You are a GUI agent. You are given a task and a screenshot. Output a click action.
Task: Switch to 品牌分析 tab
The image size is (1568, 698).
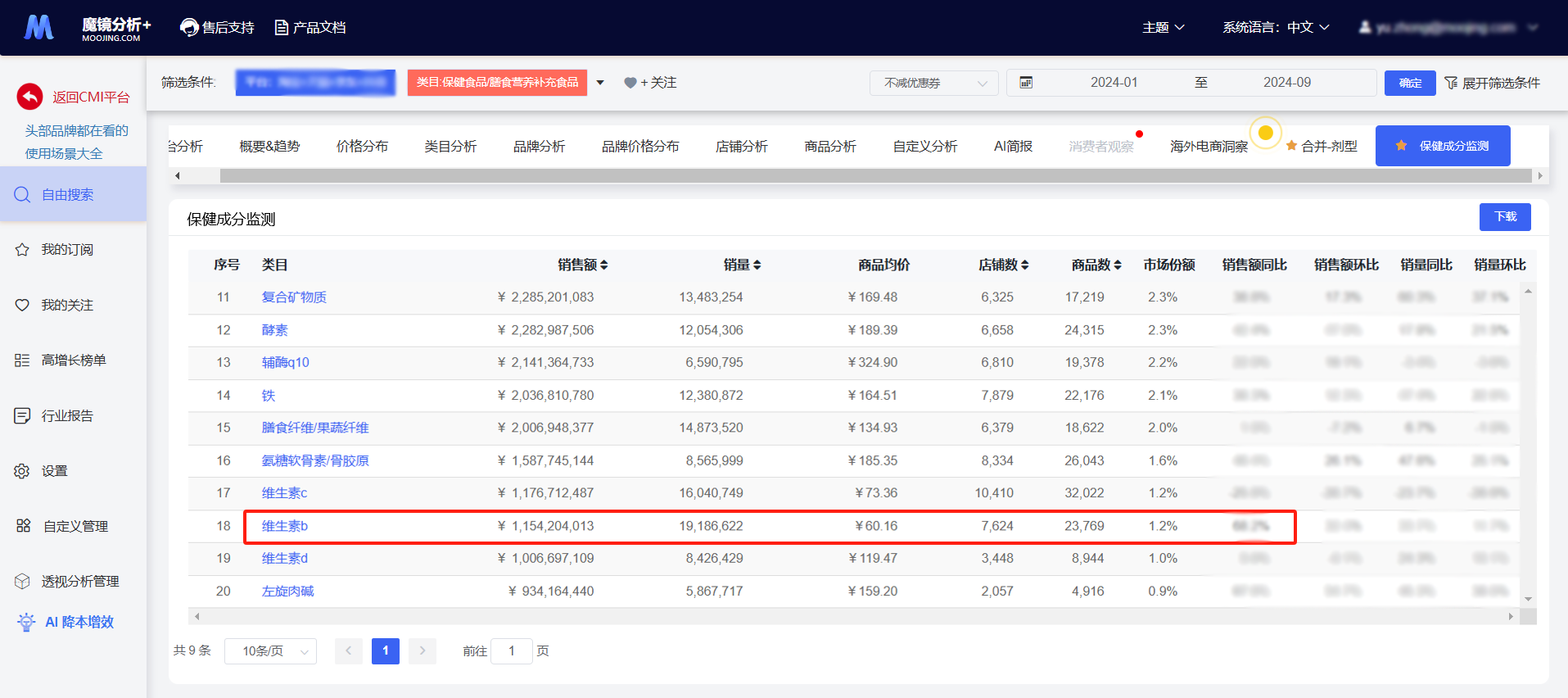pos(539,146)
